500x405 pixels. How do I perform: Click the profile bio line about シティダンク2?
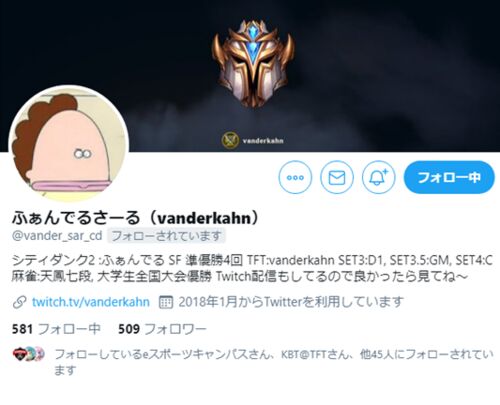(x=252, y=260)
